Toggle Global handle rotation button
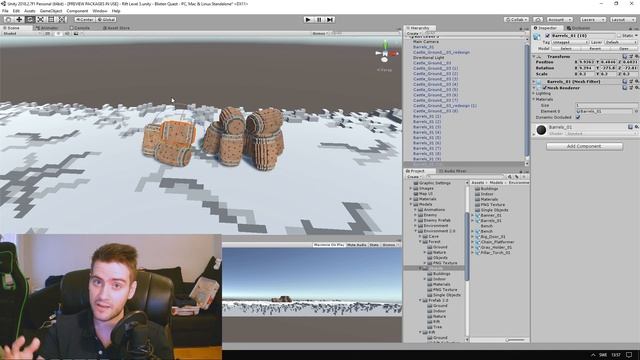Screen dimensions: 640x360 pos(106,19)
